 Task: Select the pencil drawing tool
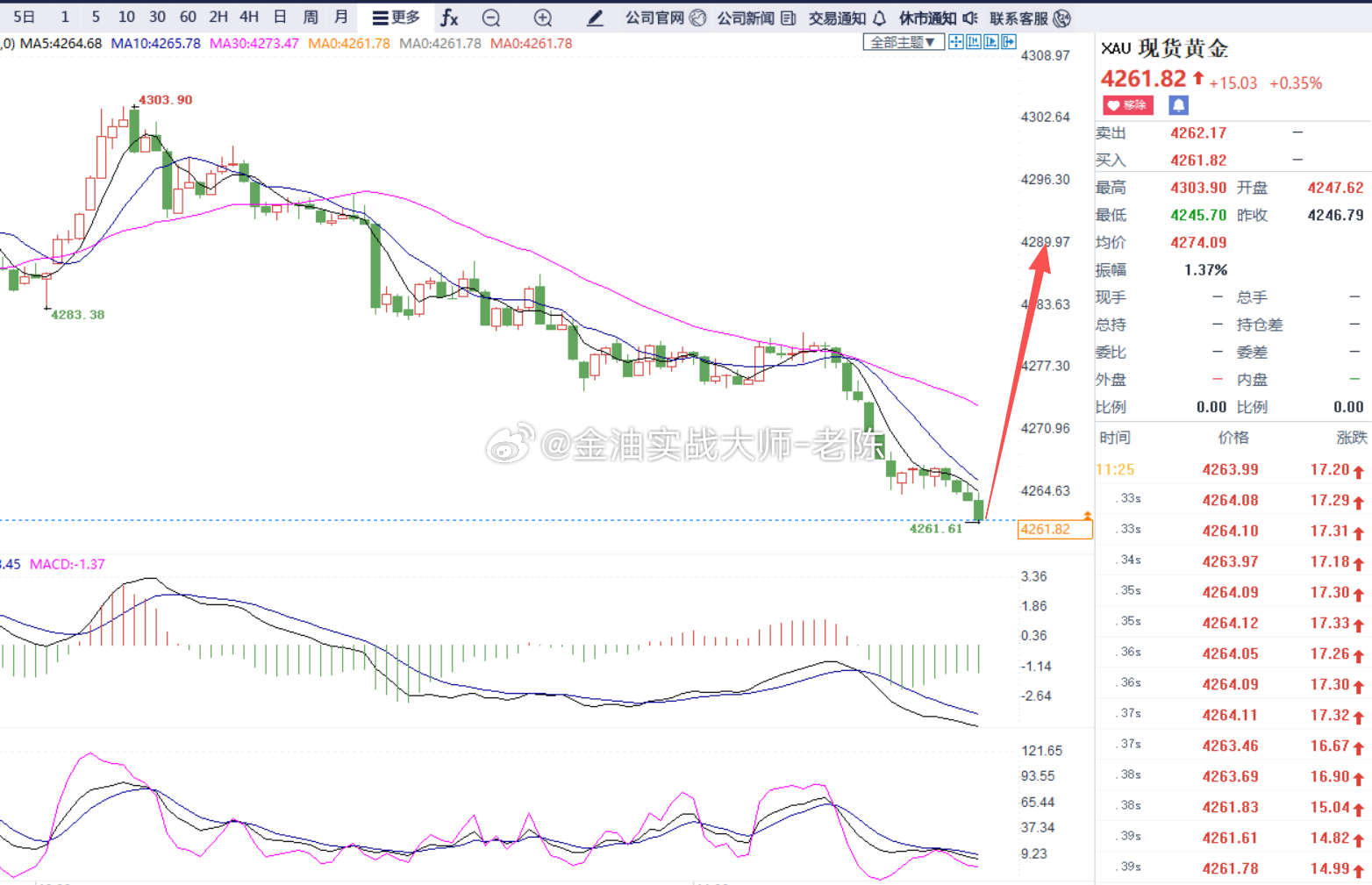point(595,18)
